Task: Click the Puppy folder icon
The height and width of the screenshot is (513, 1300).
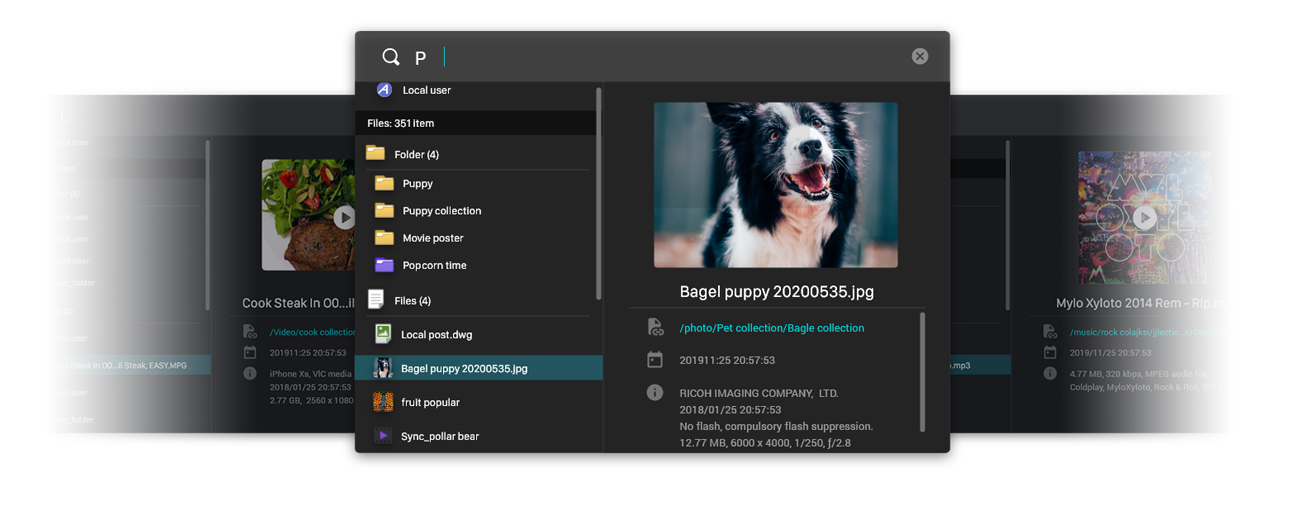Action: click(384, 183)
